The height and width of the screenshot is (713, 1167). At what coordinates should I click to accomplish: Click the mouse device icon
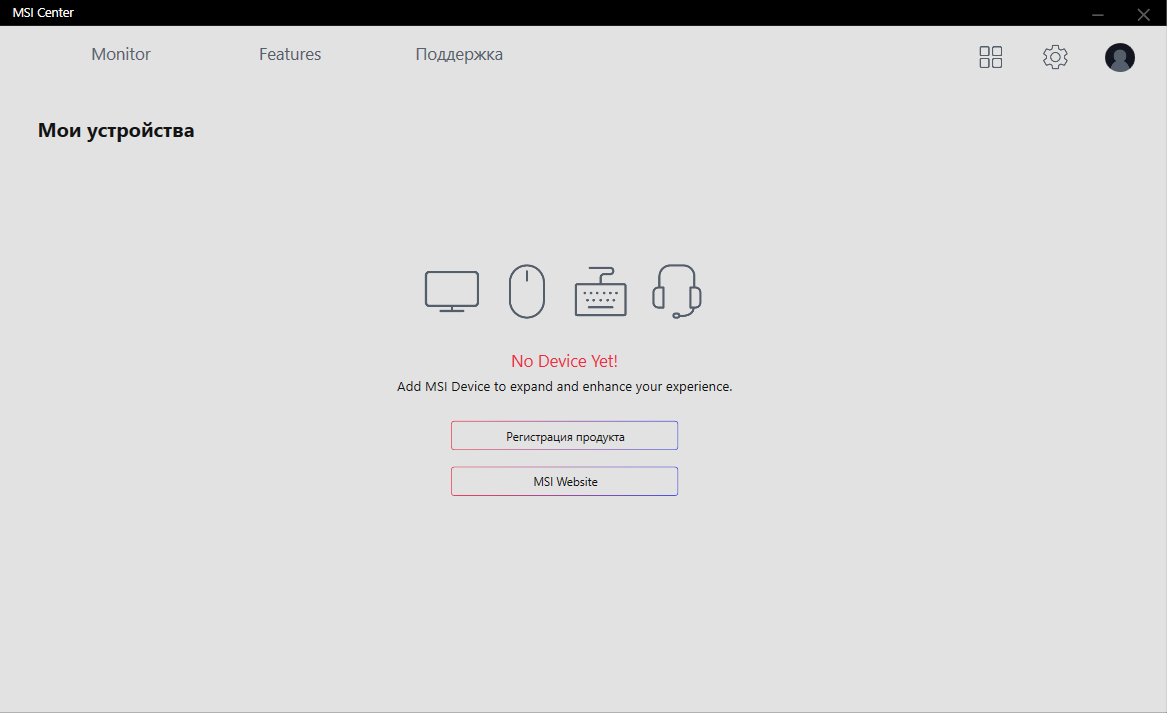click(x=527, y=291)
